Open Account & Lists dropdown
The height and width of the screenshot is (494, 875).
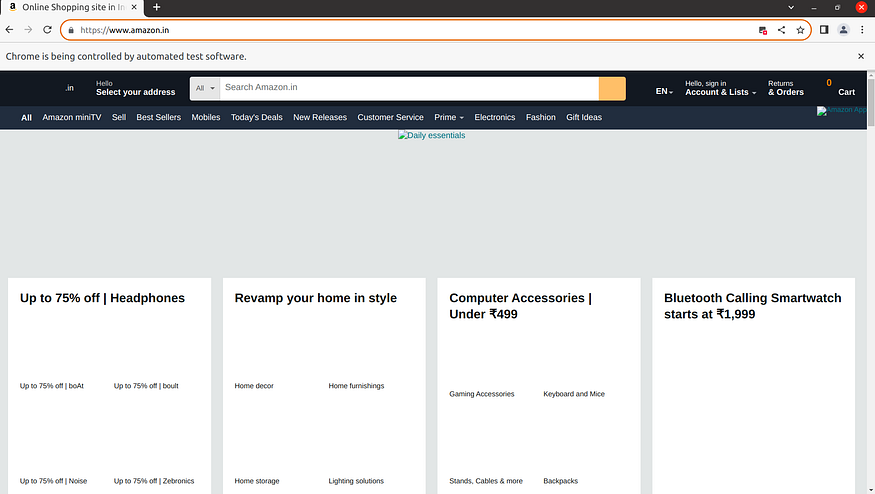[720, 88]
